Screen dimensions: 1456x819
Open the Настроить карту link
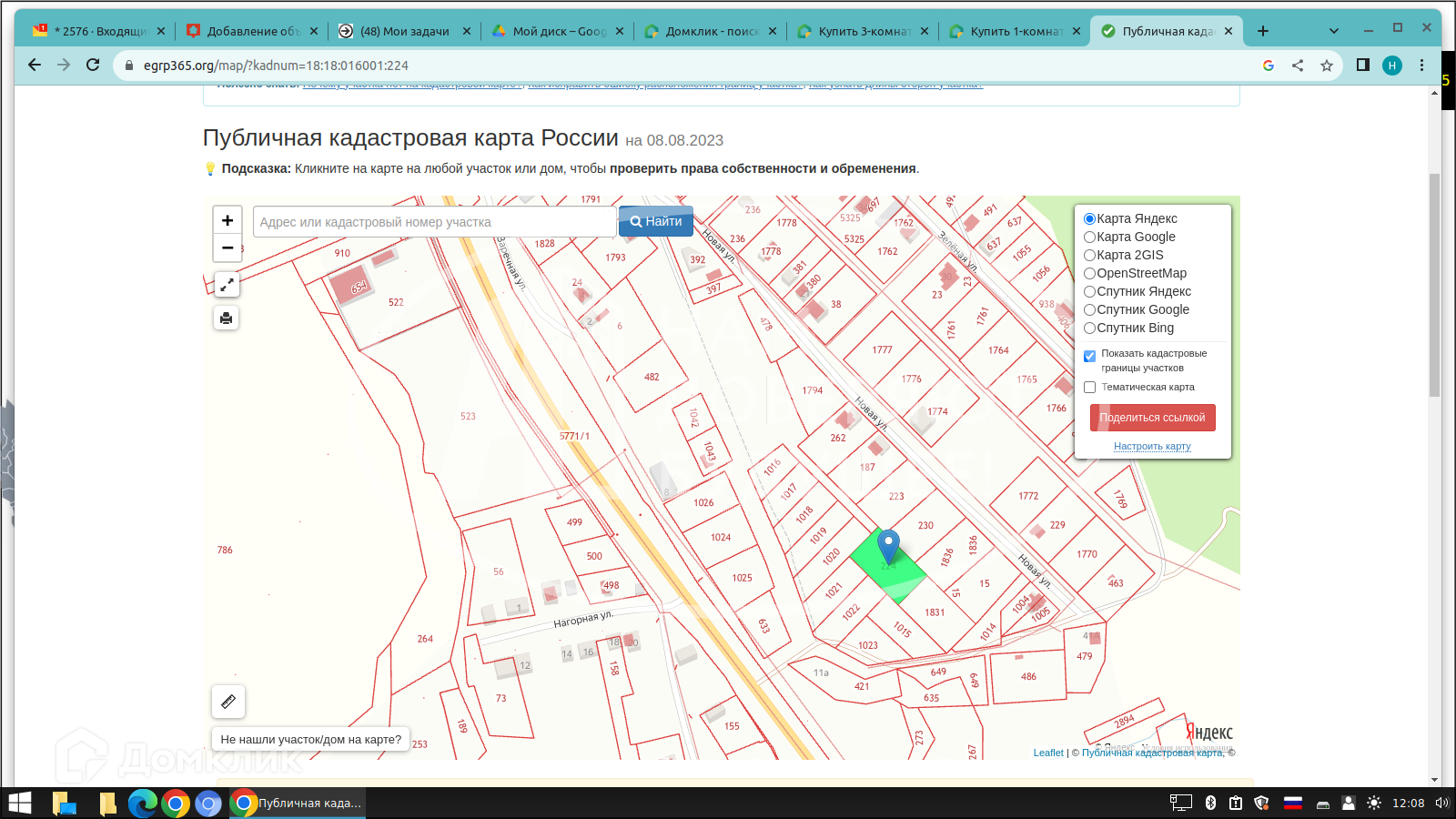click(1152, 446)
